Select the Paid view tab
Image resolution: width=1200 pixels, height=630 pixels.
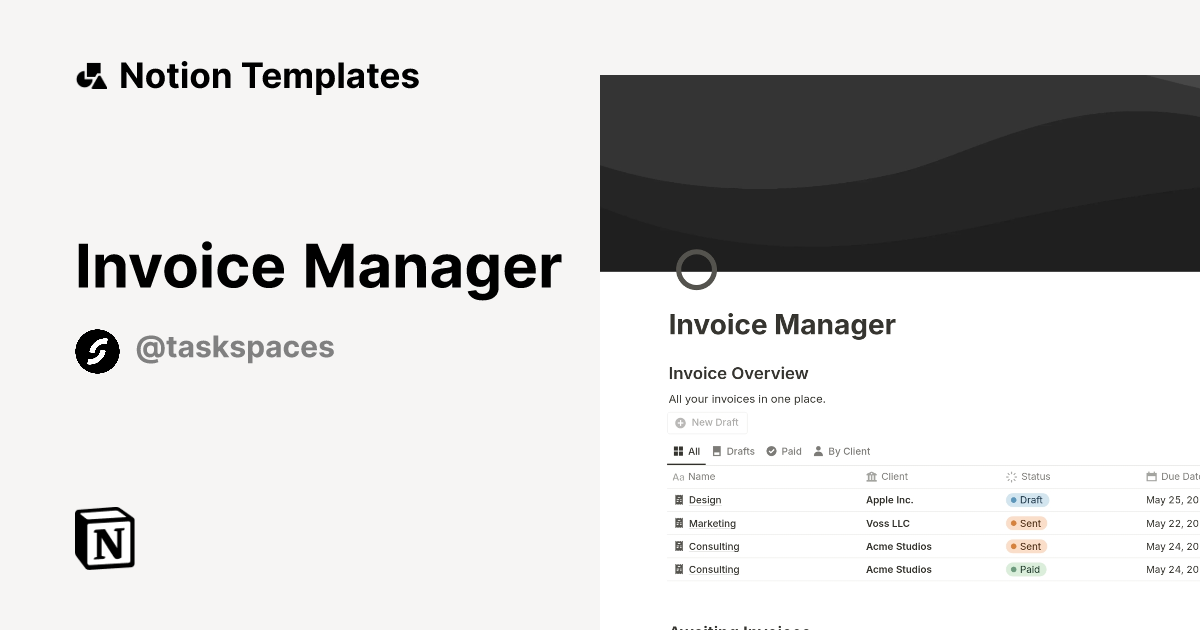(784, 451)
